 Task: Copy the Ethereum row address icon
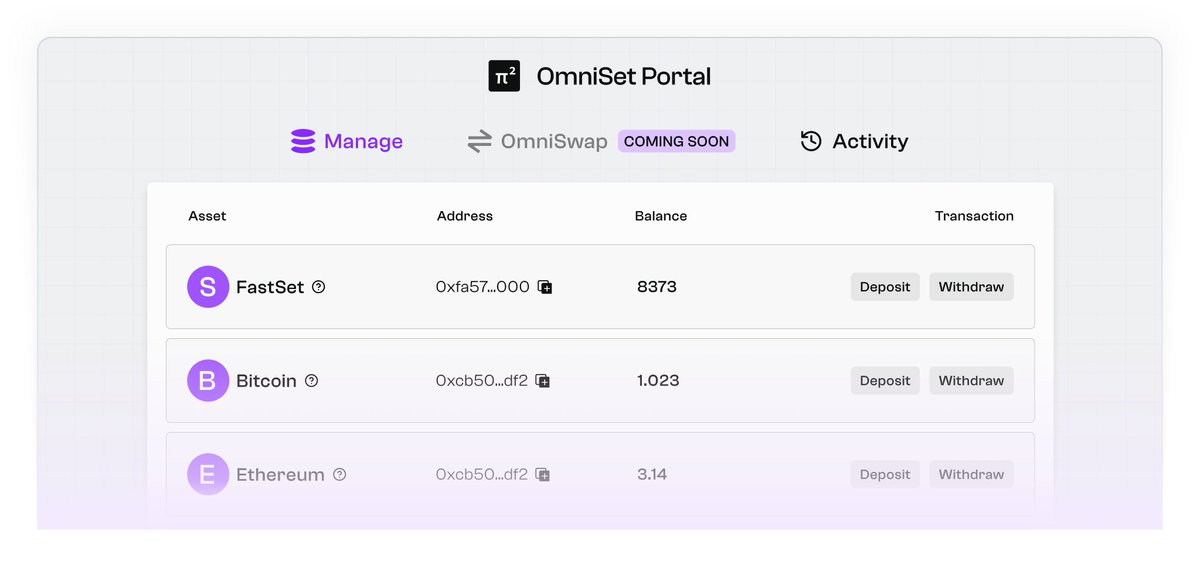tap(543, 475)
